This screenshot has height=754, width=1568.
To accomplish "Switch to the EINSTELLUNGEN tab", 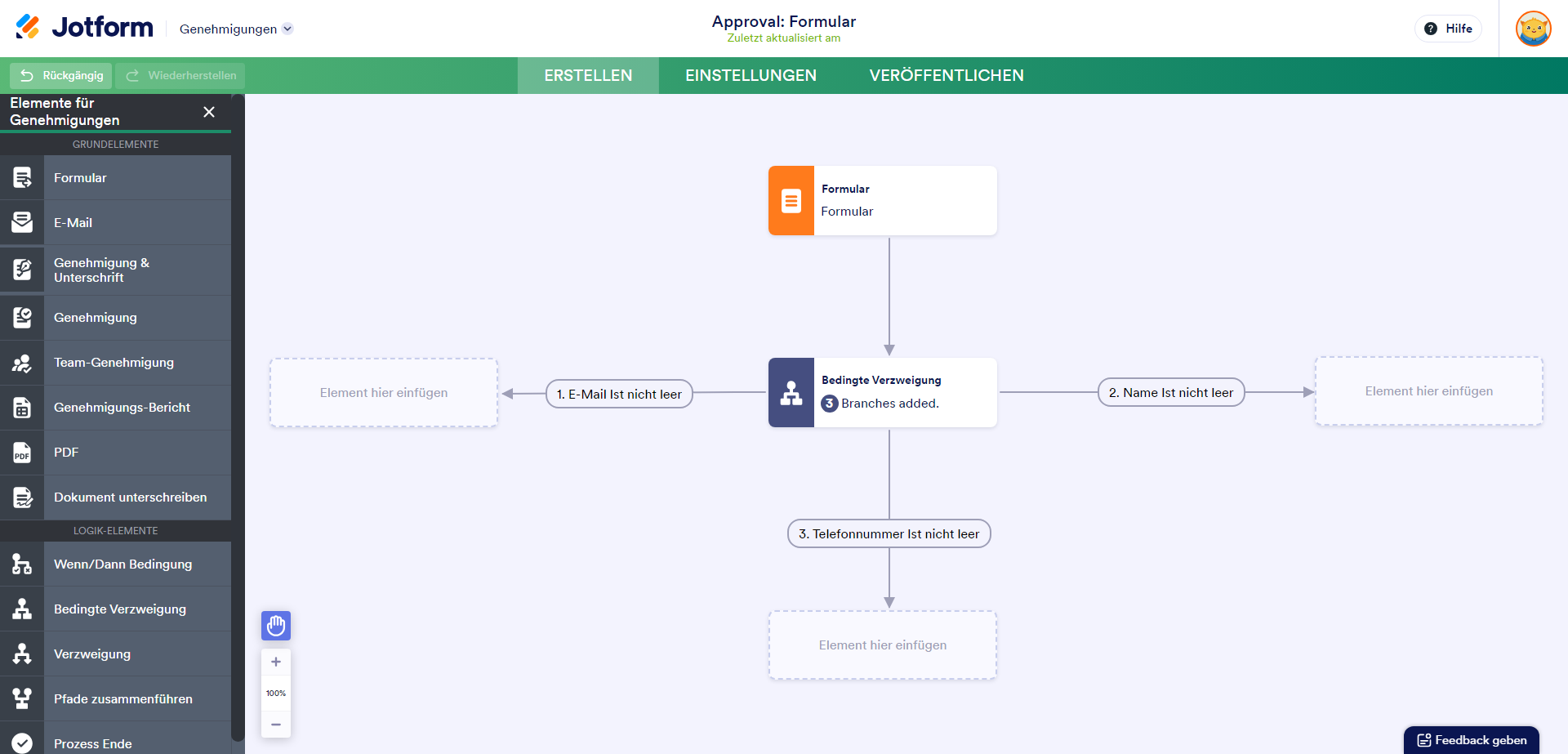I will (x=751, y=75).
